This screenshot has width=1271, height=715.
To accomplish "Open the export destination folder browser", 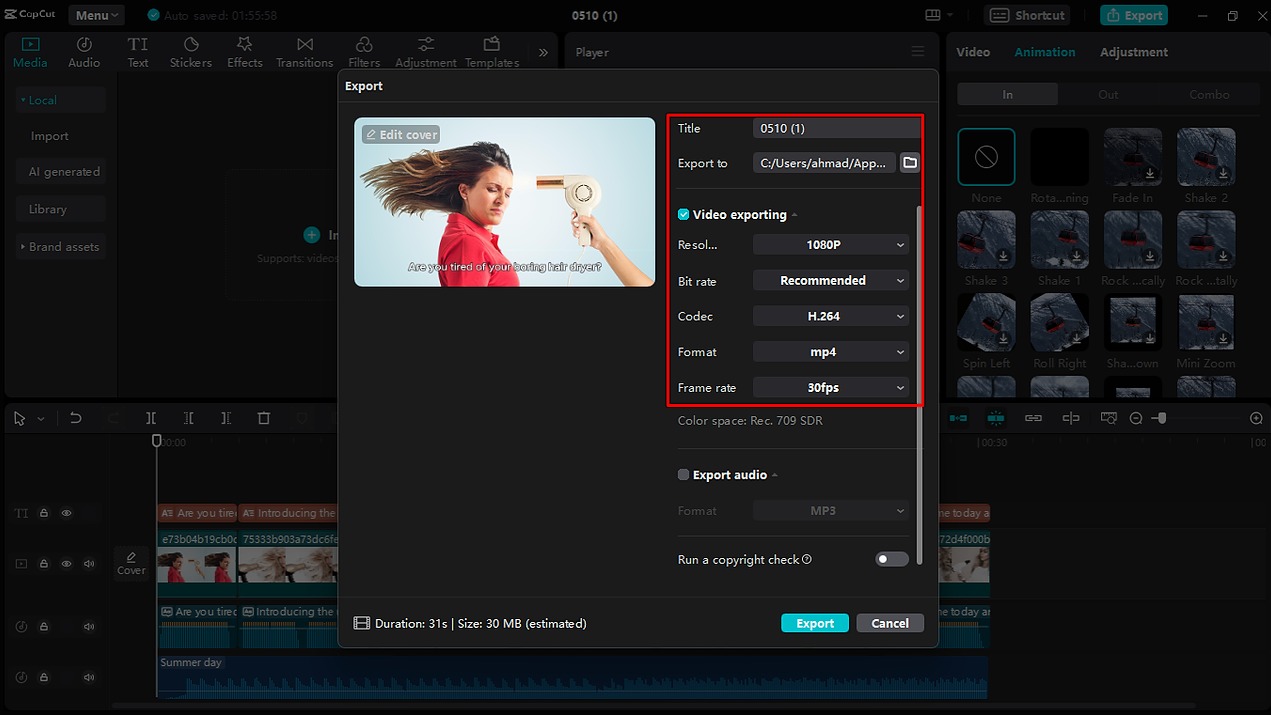I will pyautogui.click(x=909, y=162).
